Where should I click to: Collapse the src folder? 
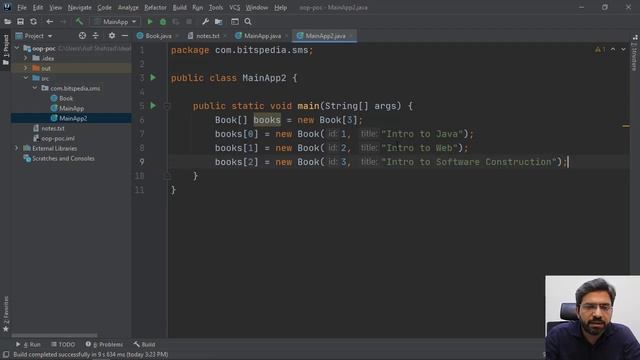26,78
